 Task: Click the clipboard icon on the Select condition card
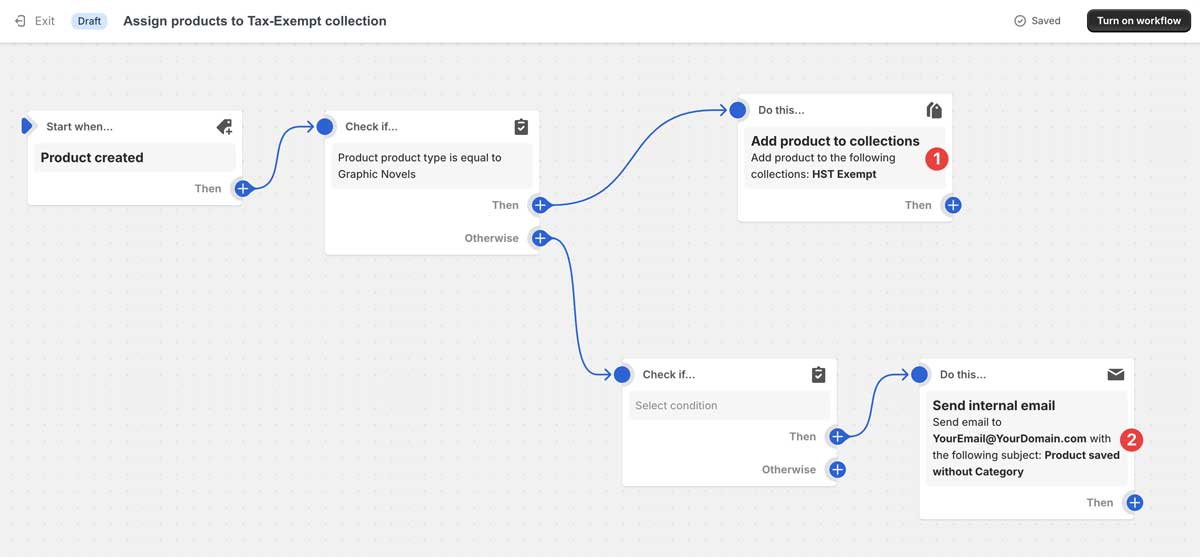pos(818,375)
